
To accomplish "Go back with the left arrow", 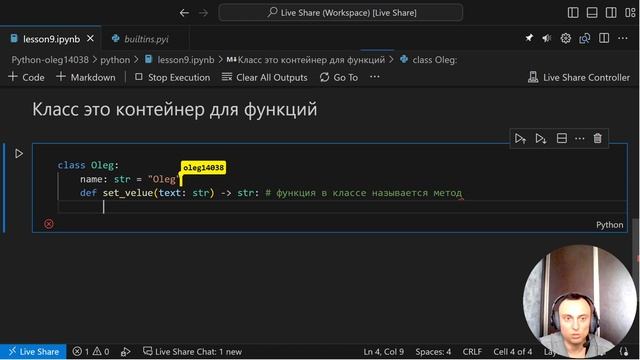I will click(x=184, y=13).
